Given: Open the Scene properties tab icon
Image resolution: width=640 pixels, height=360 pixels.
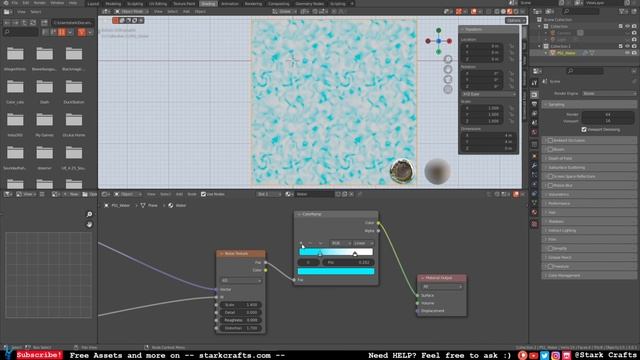Looking at the screenshot, I should pos(534,123).
